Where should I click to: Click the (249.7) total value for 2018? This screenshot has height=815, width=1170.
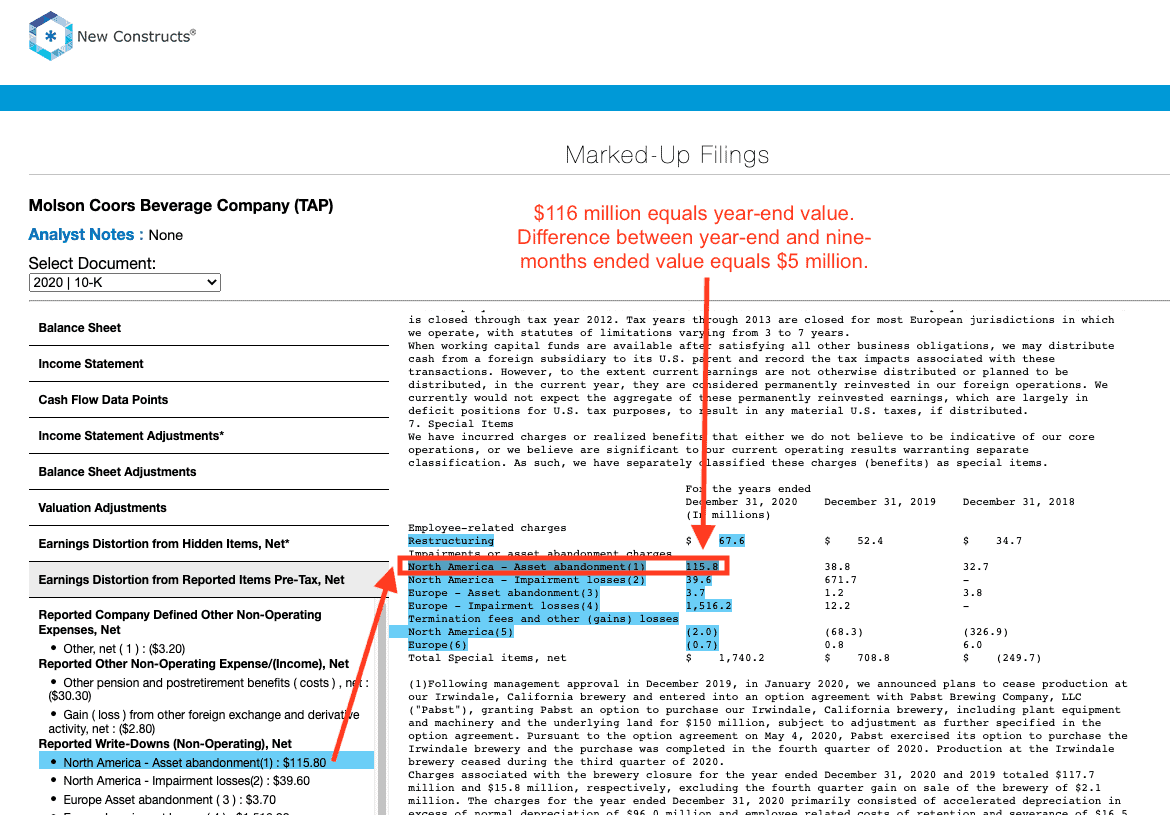pyautogui.click(x=1019, y=658)
